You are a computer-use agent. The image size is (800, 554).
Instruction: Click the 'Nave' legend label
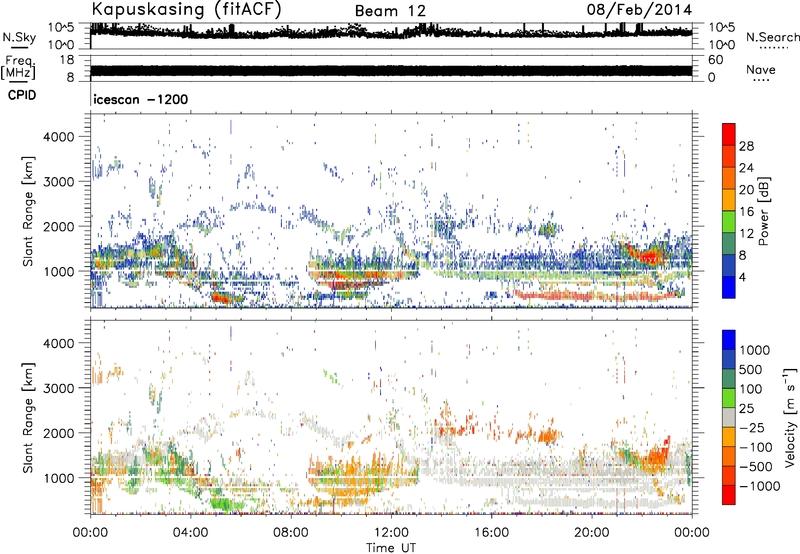tap(760, 69)
